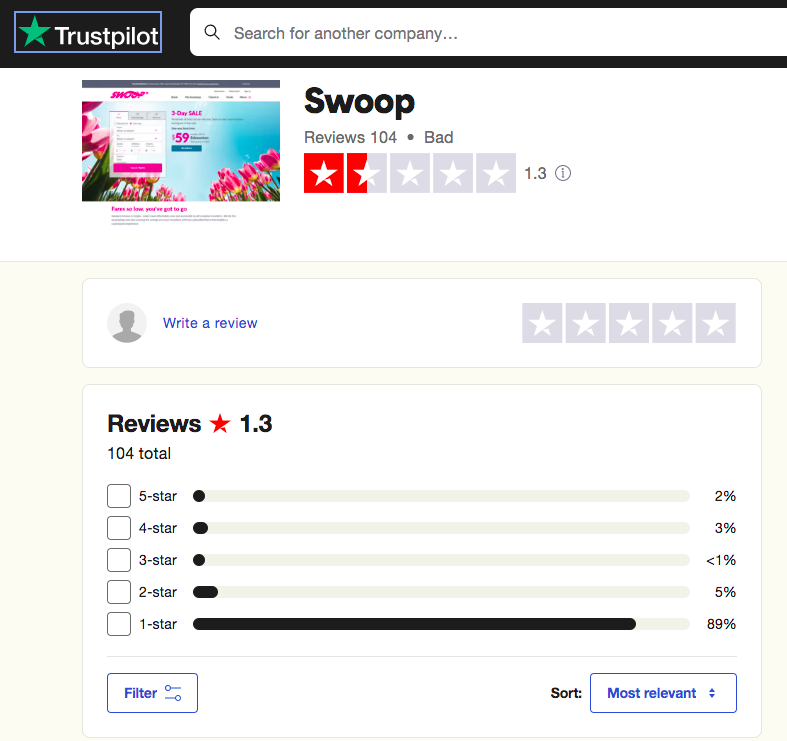Rate three stars in review box
Viewport: 787px width, 741px height.
(x=628, y=323)
